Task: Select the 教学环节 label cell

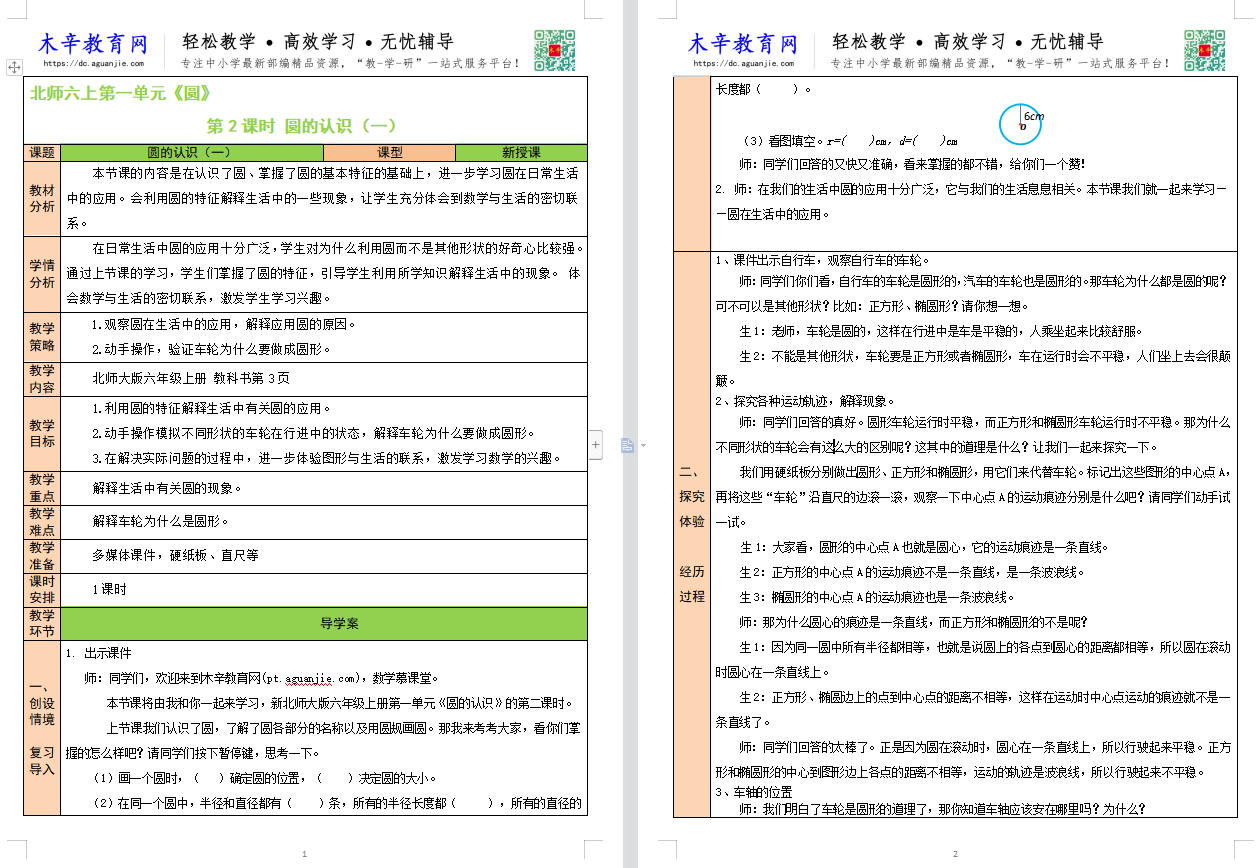Action: pos(42,623)
